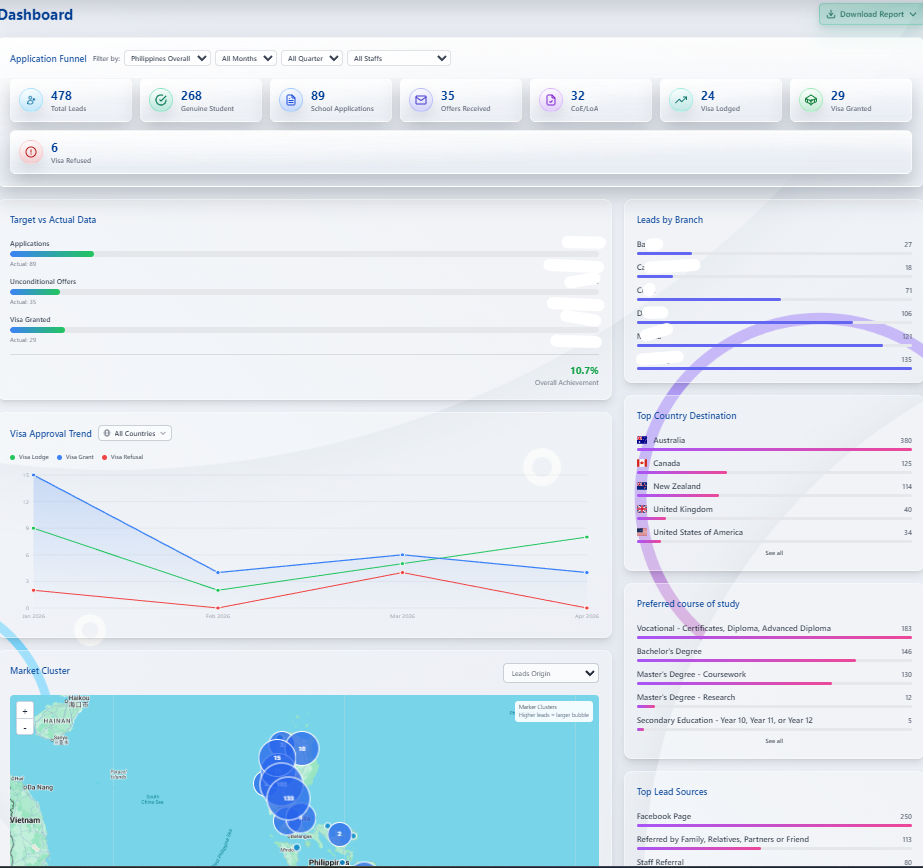Toggle the Visa Refusal legend series
The image size is (923, 868).
coord(122,456)
